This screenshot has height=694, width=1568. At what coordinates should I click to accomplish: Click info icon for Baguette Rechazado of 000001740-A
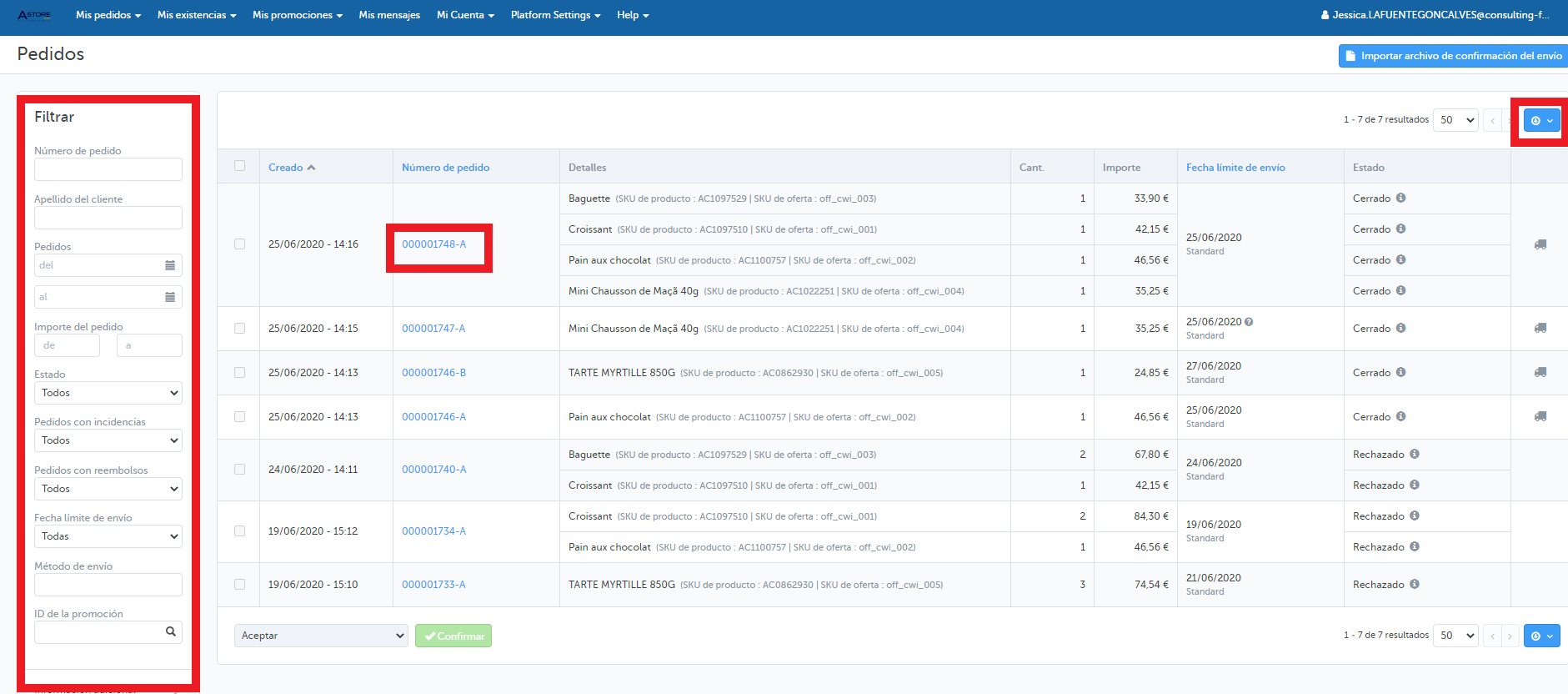pos(1415,454)
